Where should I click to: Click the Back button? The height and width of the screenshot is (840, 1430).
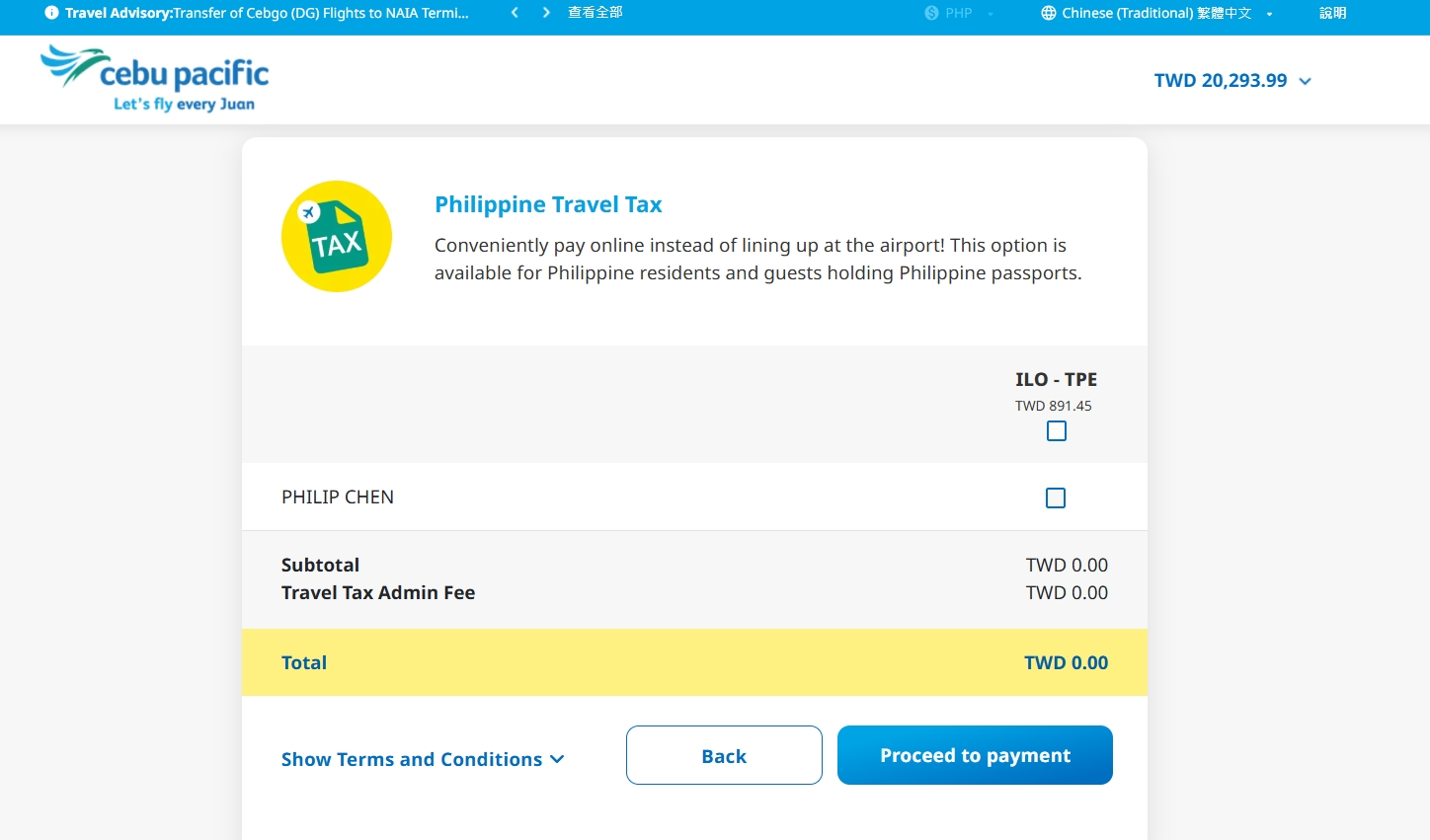tap(724, 756)
